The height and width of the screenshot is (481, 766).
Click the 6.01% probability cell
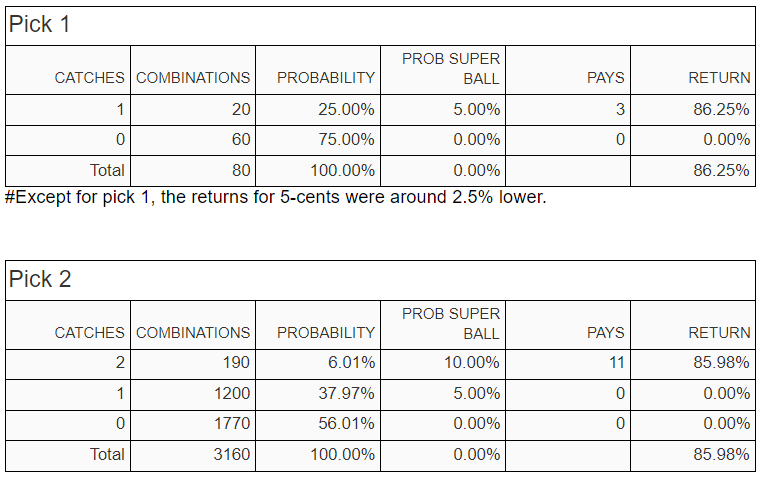point(318,364)
